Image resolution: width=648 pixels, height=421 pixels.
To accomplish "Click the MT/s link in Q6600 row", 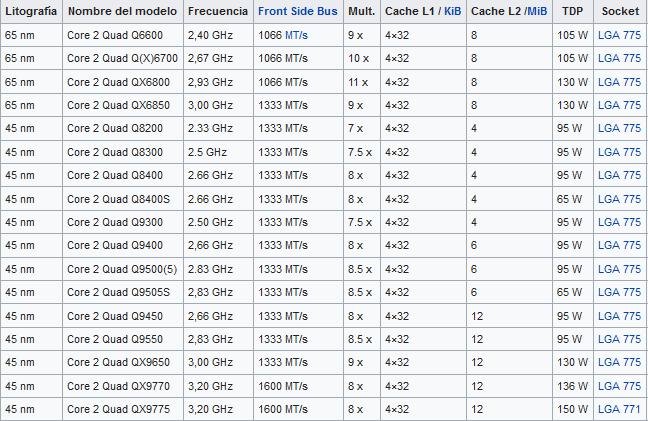I will [296, 35].
